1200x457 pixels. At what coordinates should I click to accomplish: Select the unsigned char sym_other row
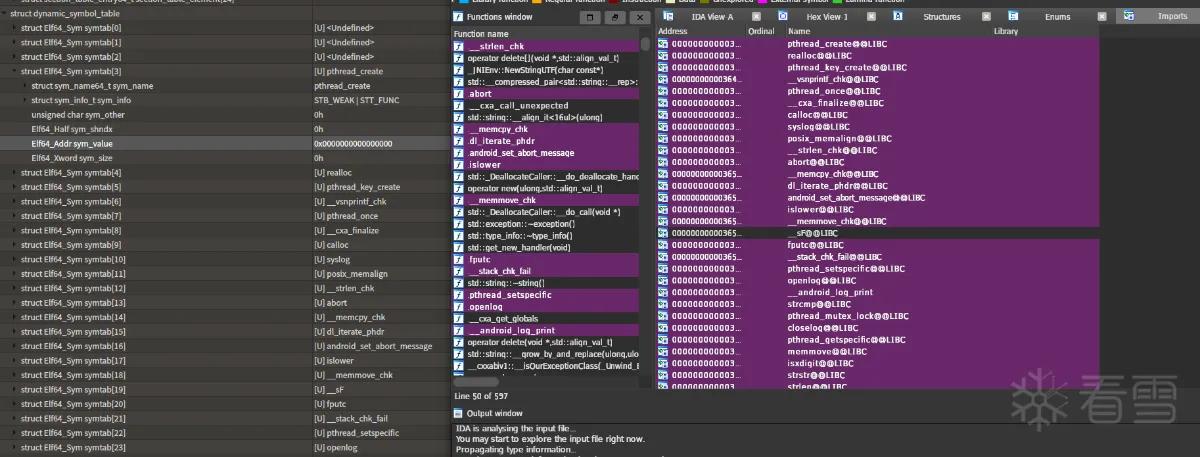pos(225,115)
